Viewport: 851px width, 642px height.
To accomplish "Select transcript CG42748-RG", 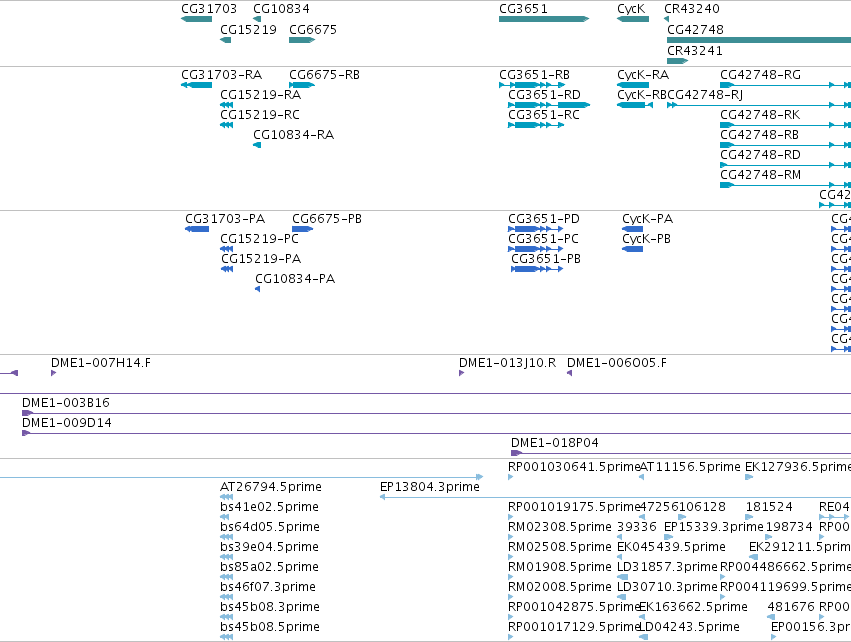I will pyautogui.click(x=785, y=85).
